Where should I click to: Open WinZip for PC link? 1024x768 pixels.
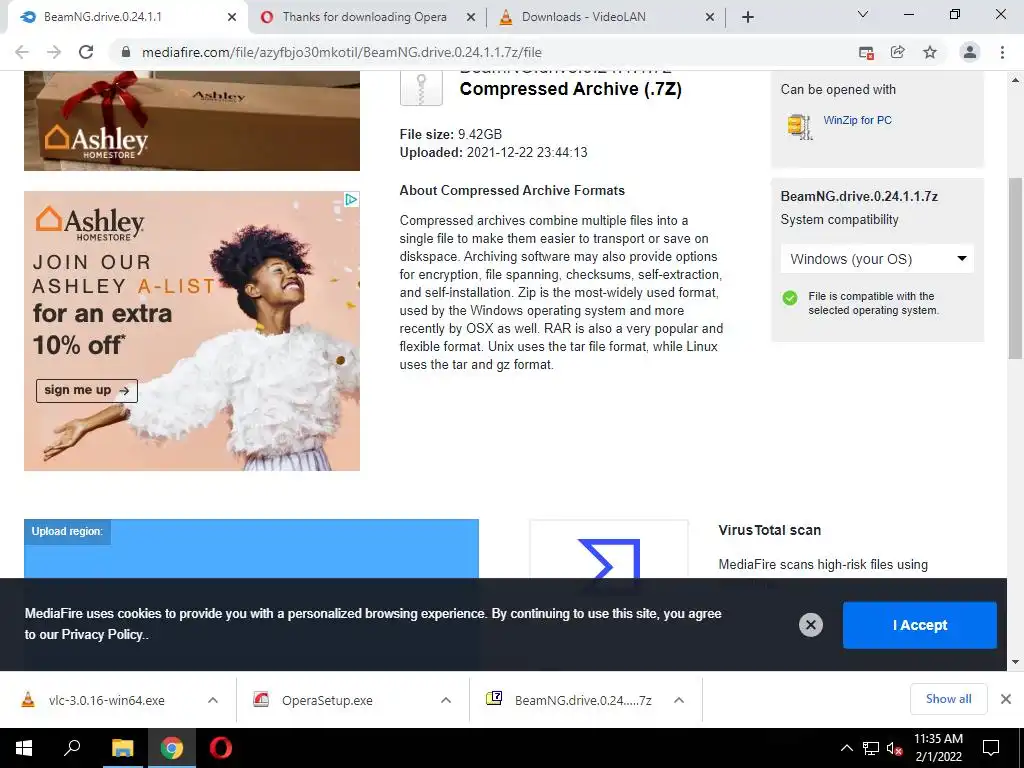(x=857, y=120)
